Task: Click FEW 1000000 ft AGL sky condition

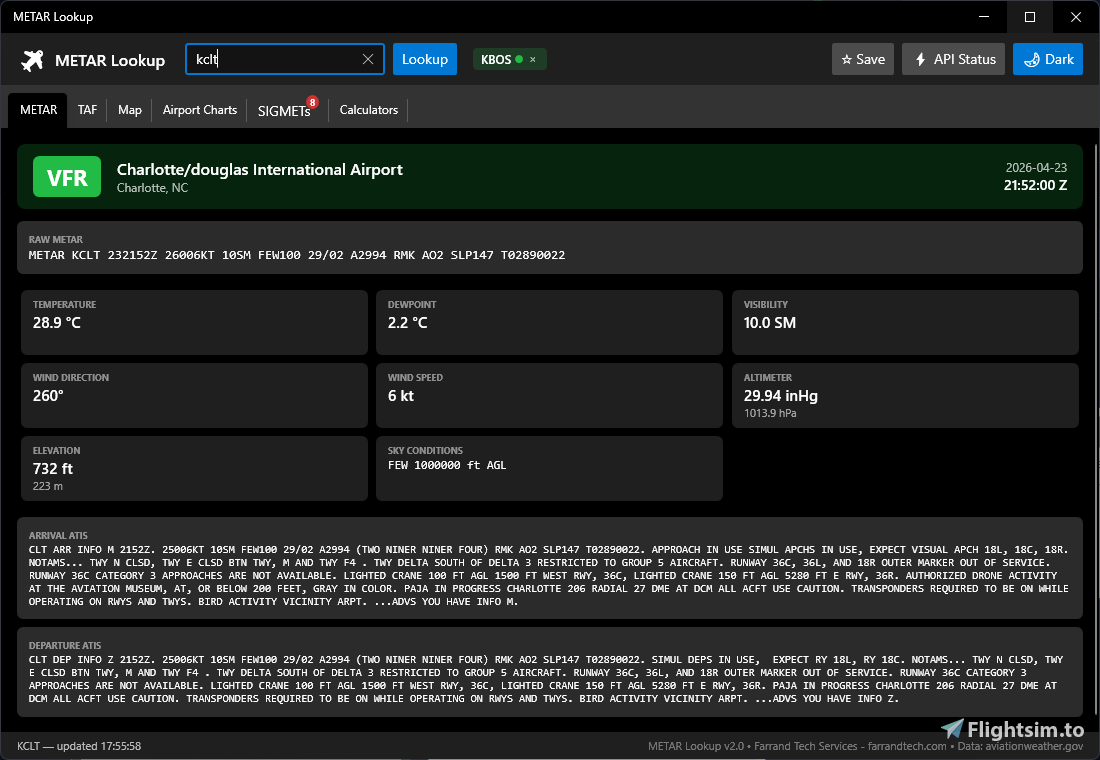Action: [x=447, y=465]
